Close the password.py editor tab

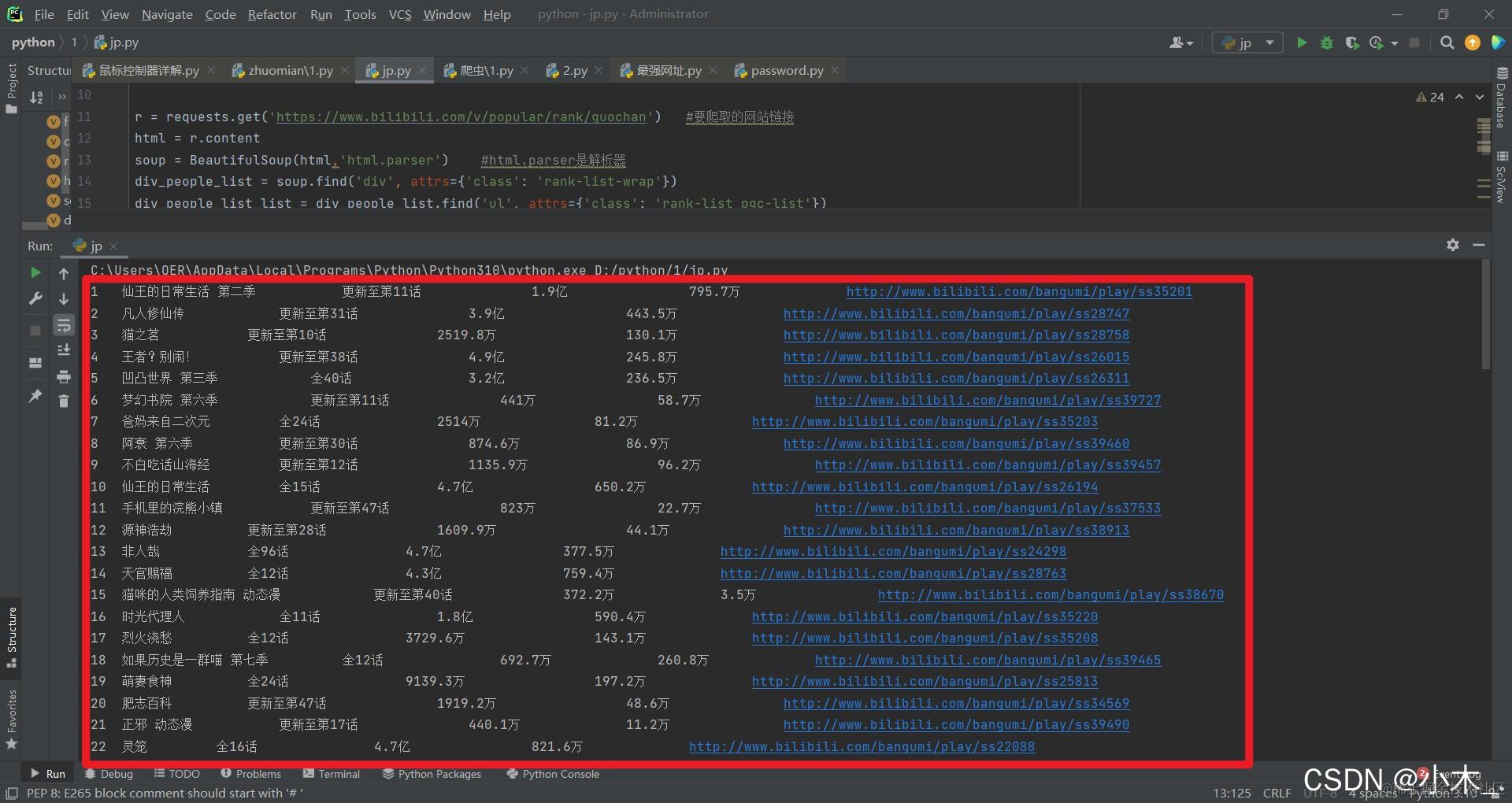point(835,70)
